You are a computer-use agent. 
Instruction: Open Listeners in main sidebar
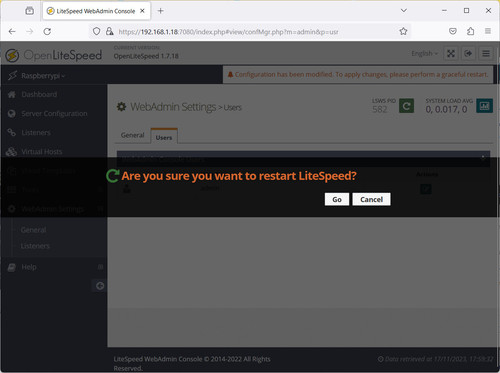point(36,133)
